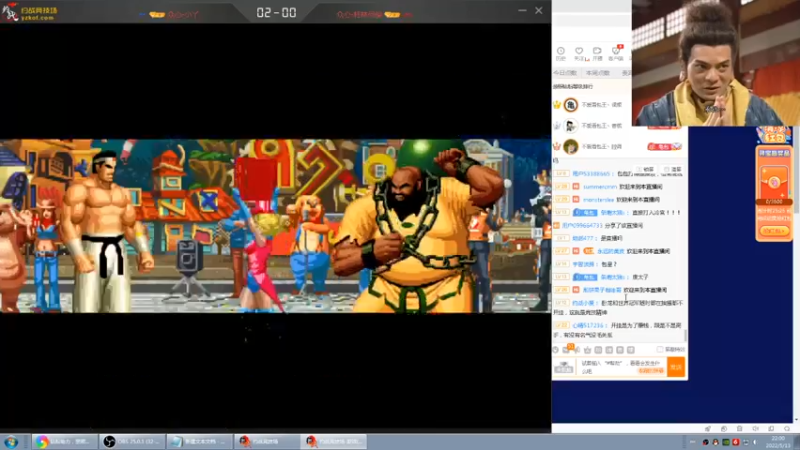This screenshot has width=800, height=450.
Task: Toggle the clear-screen checkbox above chat
Action: coord(667,169)
